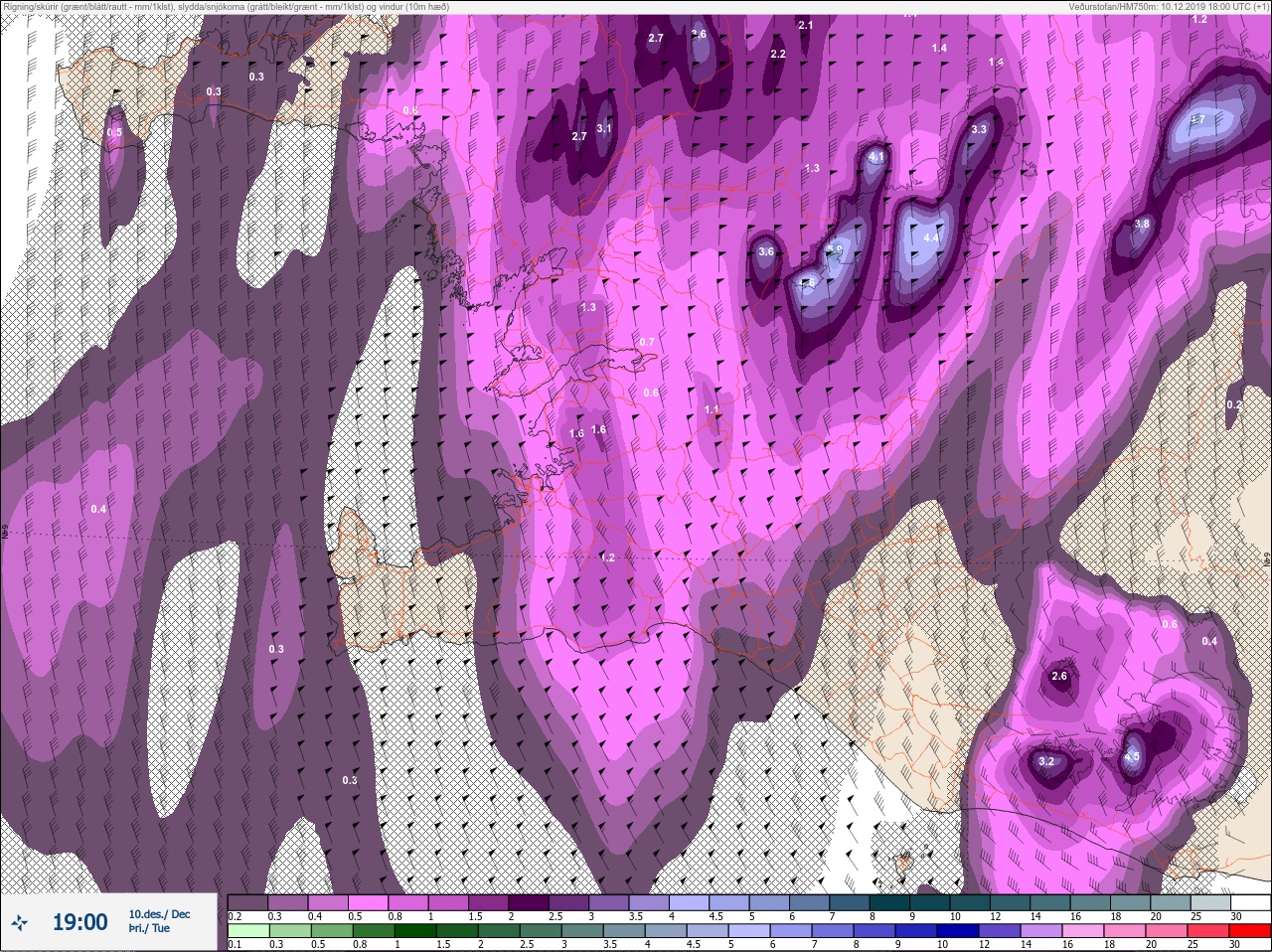The width and height of the screenshot is (1272, 952).
Task: Select rain legend swatch between 10 and 12
Action: (958, 931)
